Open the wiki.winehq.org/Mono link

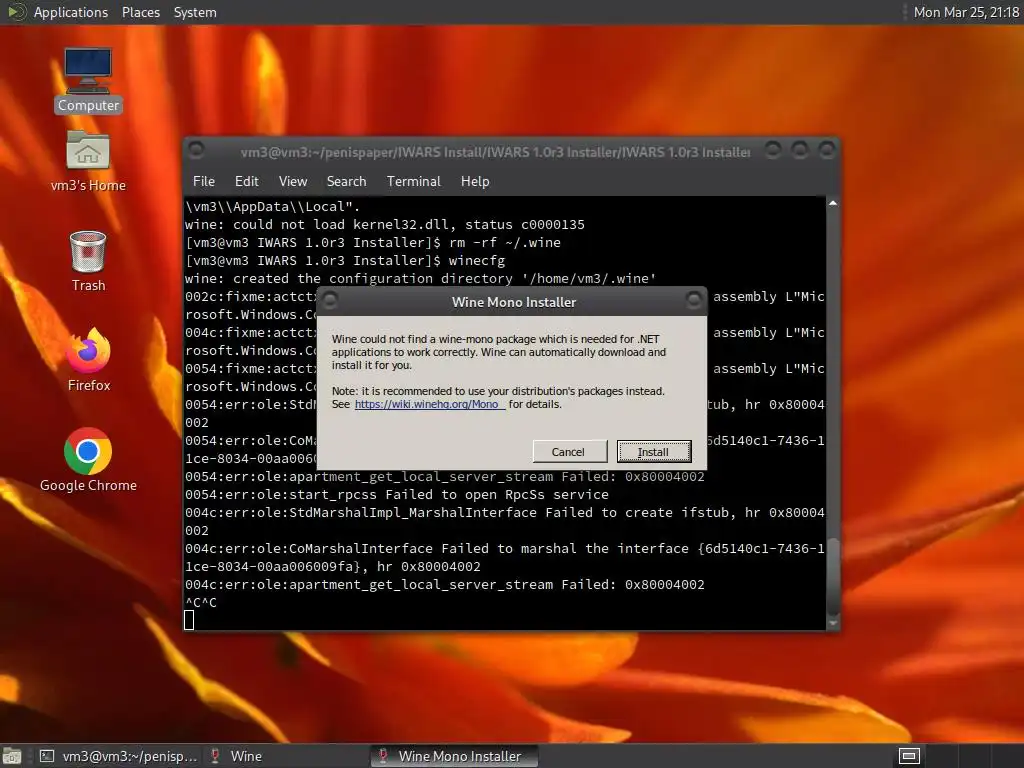click(430, 404)
